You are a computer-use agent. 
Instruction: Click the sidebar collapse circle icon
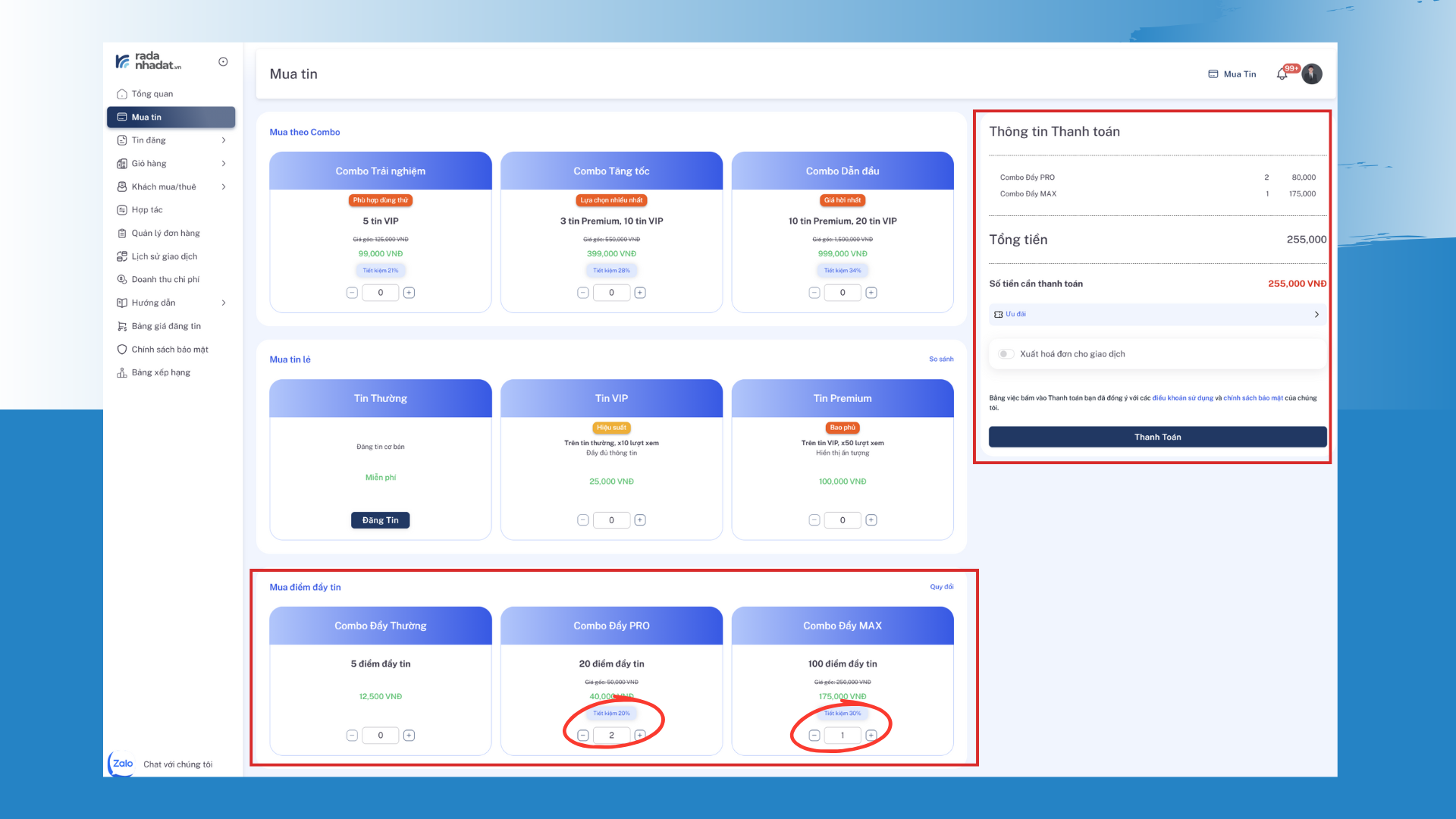[223, 62]
